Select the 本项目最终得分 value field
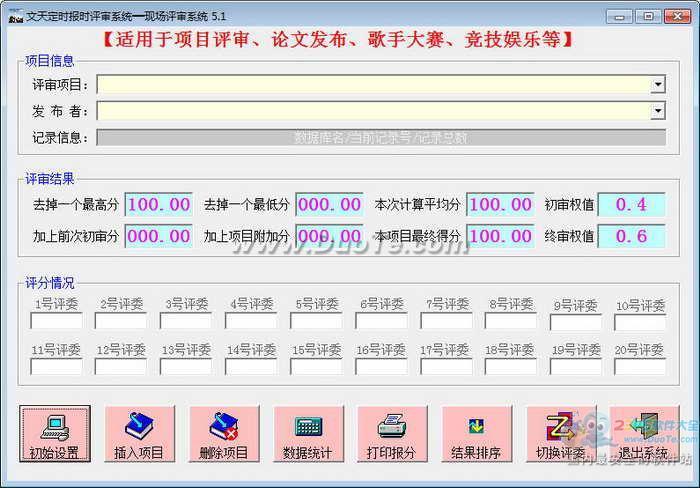Viewport: 700px width, 488px height. pos(500,236)
